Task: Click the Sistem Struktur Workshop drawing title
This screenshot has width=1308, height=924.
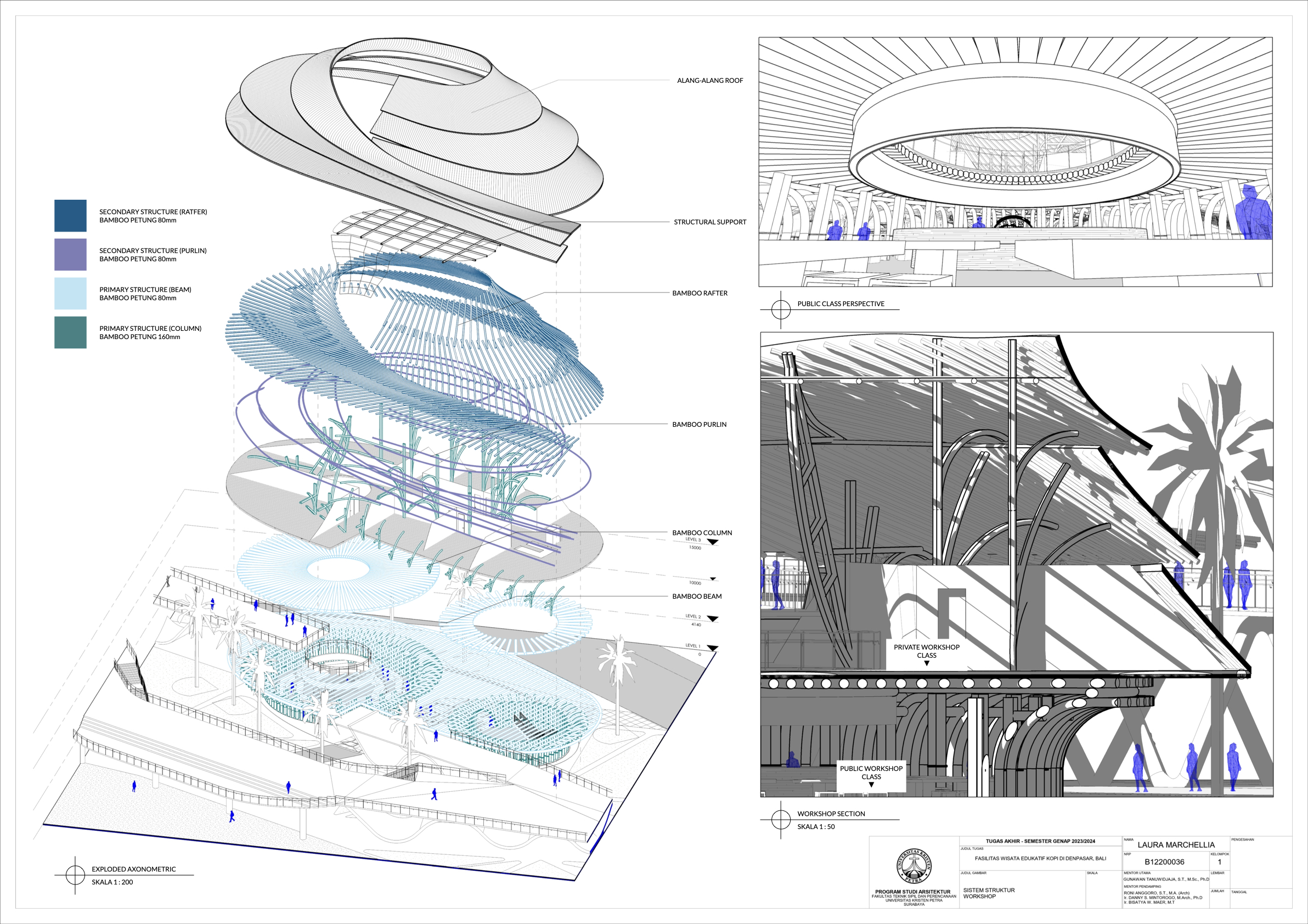Action: click(x=988, y=893)
